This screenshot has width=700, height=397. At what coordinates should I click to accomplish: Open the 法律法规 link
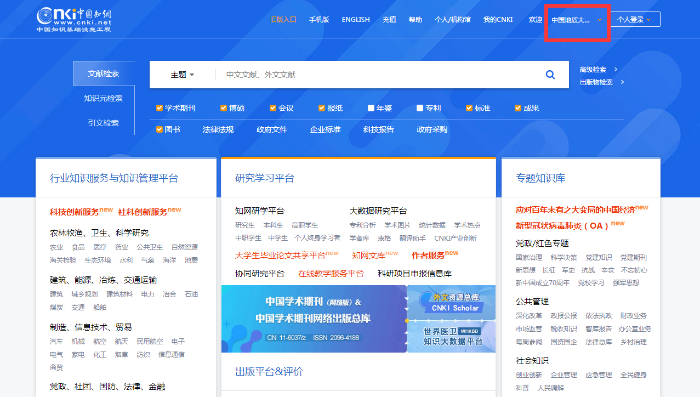tap(218, 130)
